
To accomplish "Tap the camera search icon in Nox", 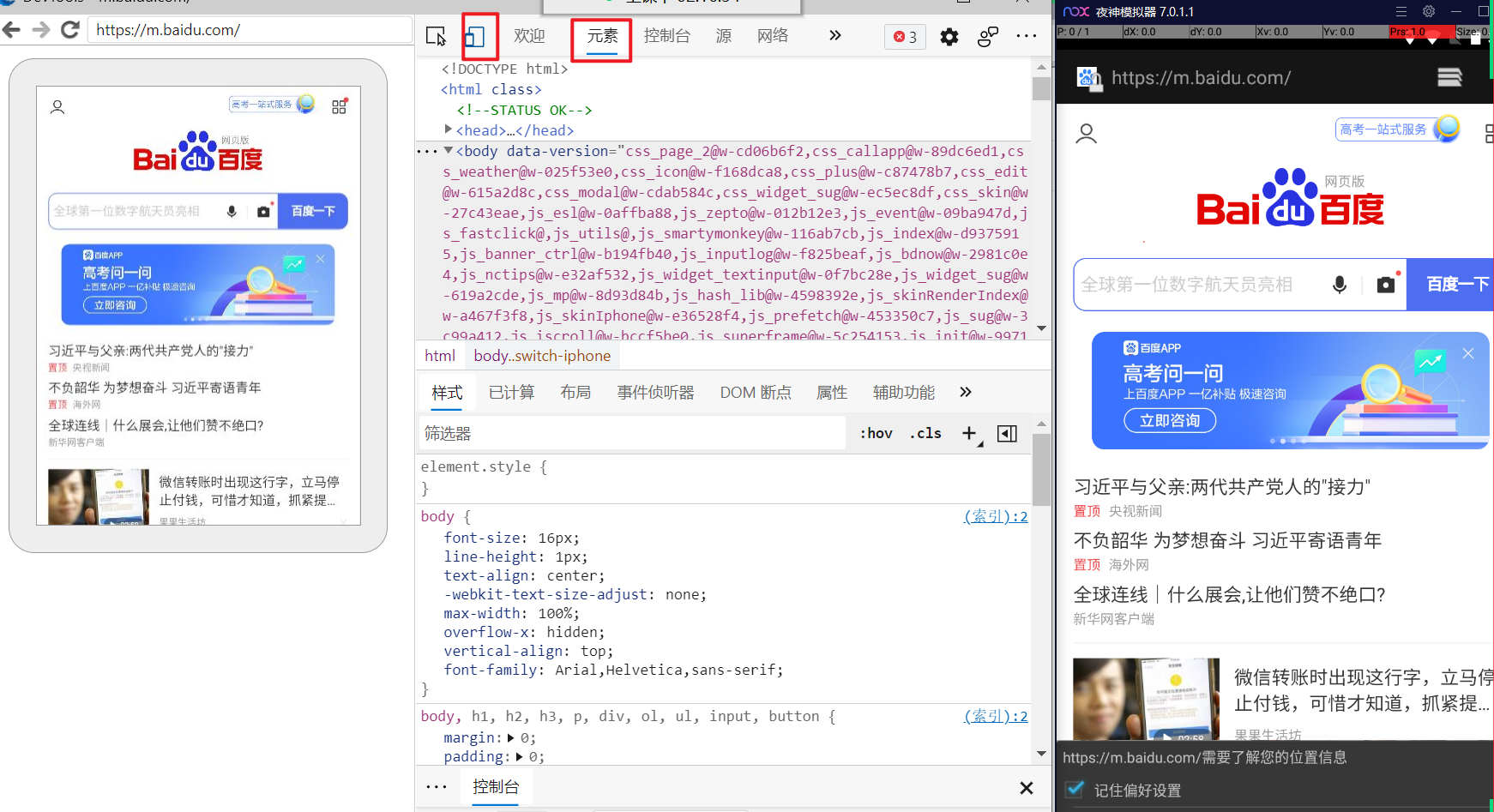I will (1386, 285).
